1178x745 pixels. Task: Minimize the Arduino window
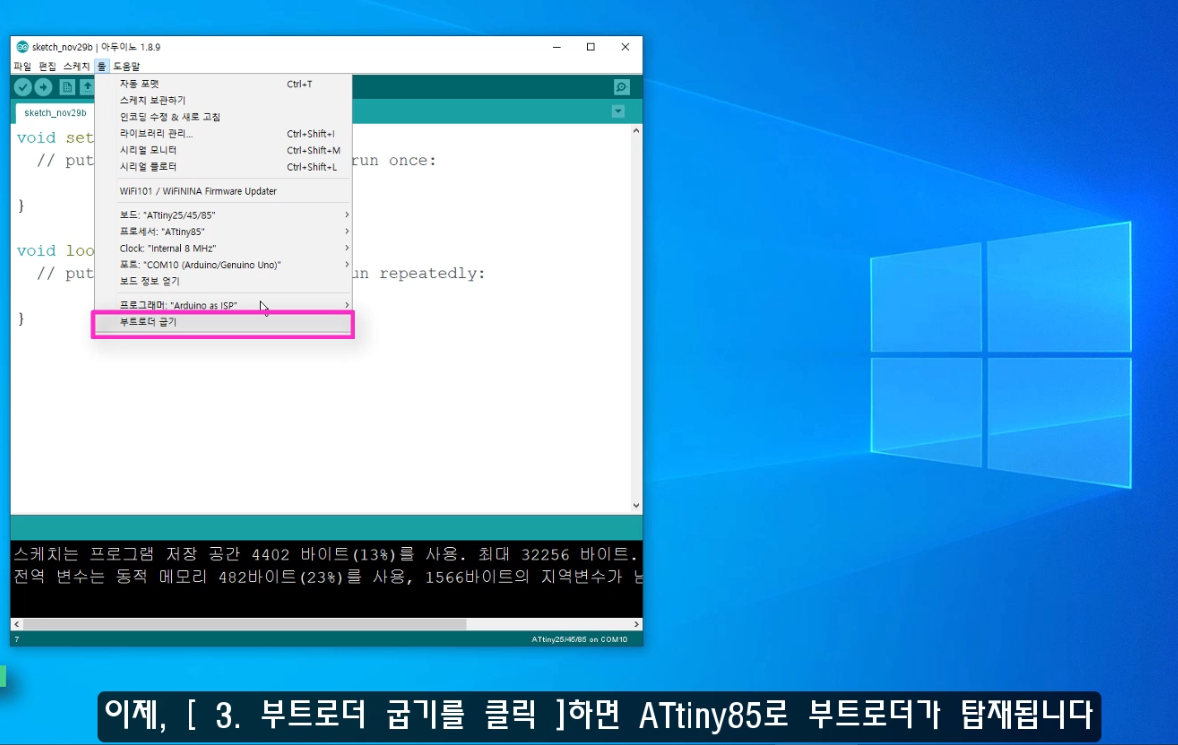pos(557,47)
